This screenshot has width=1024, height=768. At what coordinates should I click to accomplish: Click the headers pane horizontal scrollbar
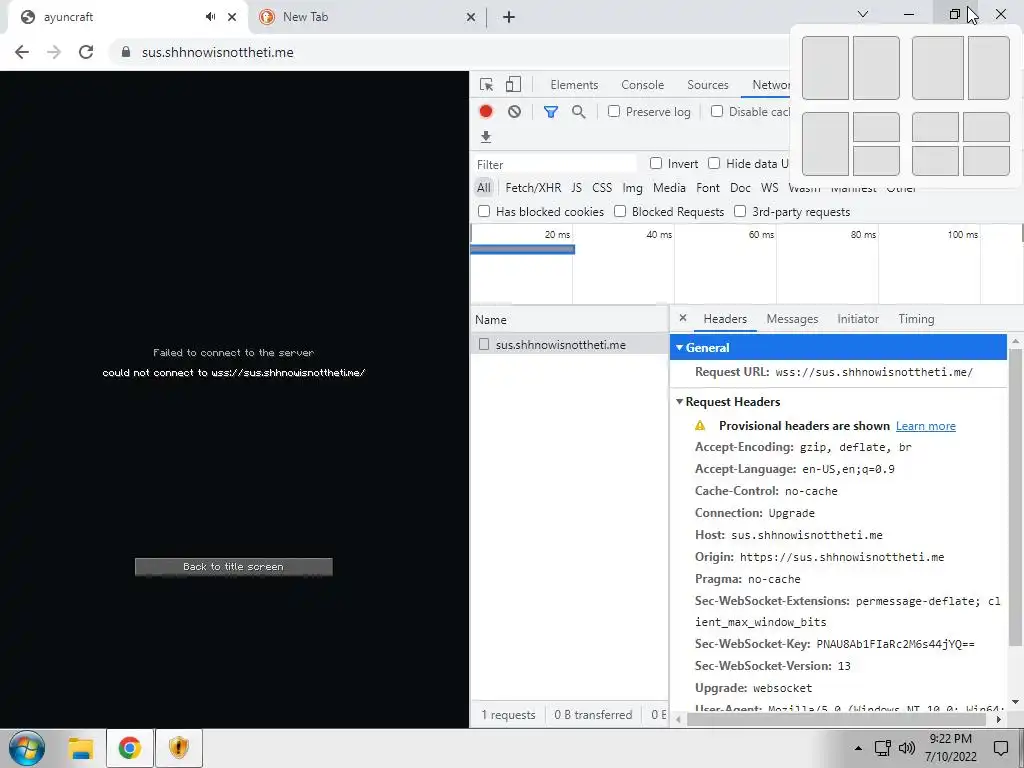[836, 719]
